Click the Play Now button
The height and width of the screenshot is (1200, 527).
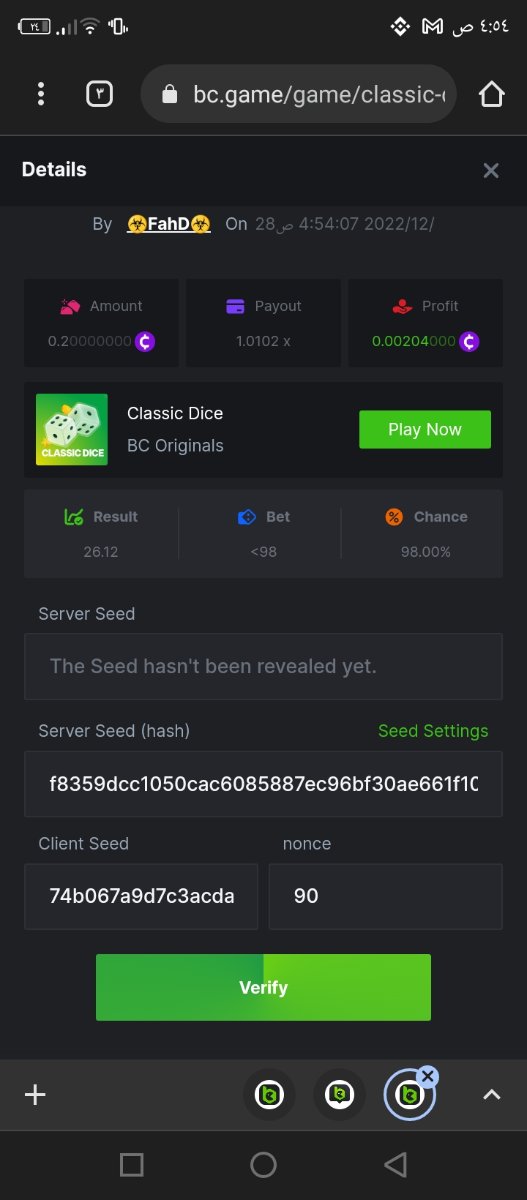click(x=425, y=429)
